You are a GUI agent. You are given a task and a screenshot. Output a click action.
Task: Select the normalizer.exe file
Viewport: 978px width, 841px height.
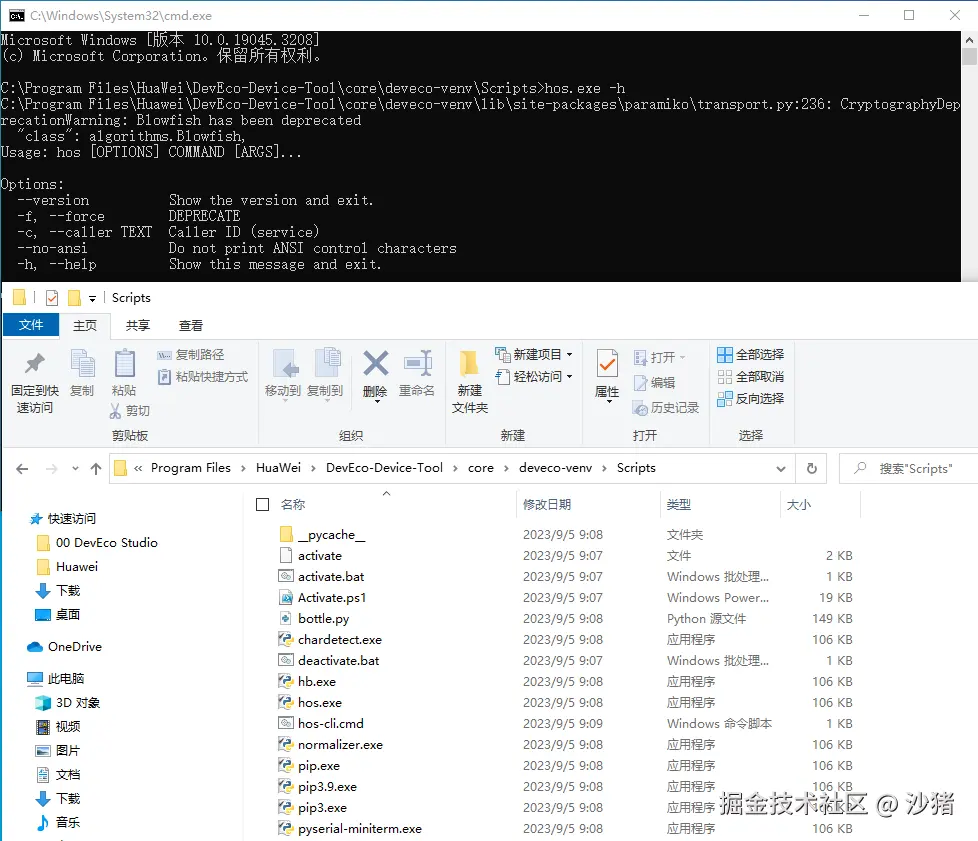[340, 744]
